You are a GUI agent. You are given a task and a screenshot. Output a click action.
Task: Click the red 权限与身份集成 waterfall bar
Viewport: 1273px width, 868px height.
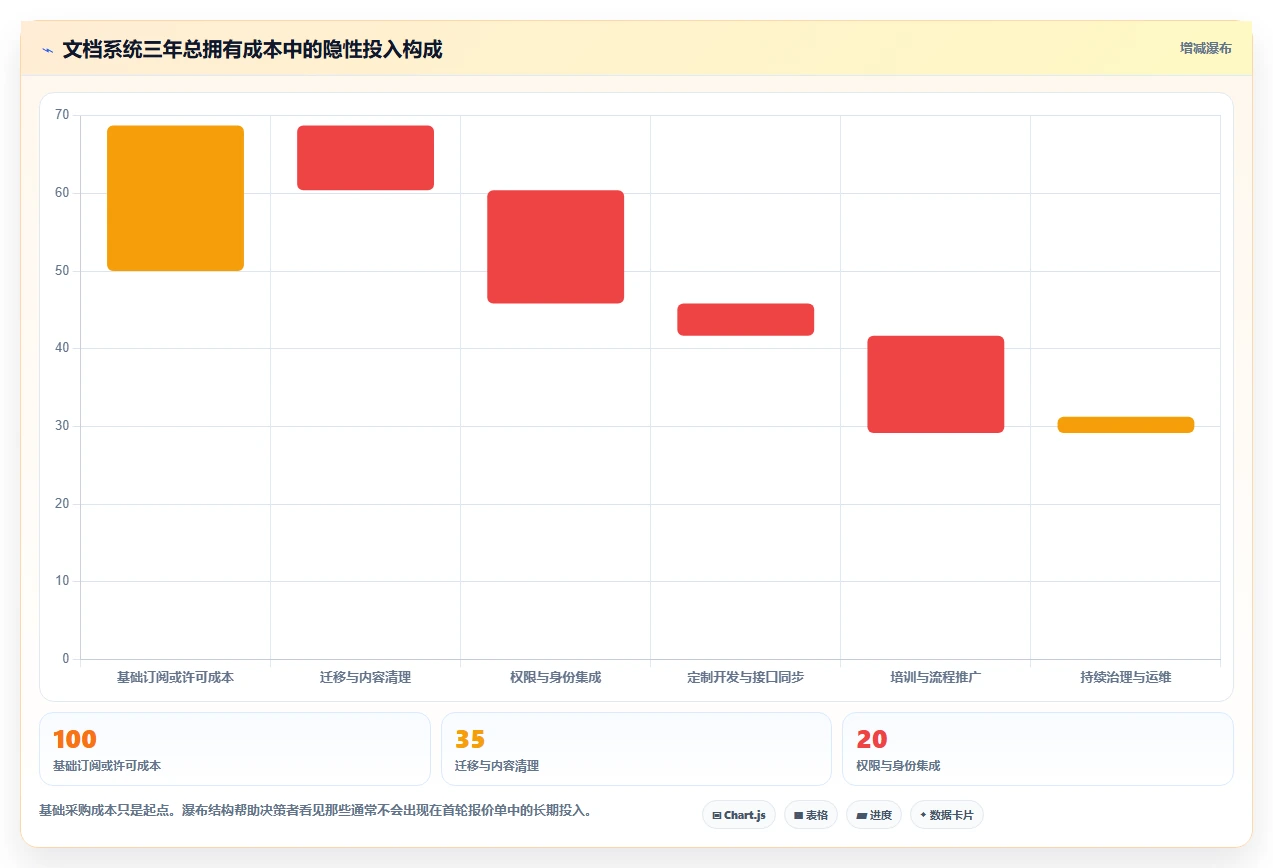tap(555, 246)
